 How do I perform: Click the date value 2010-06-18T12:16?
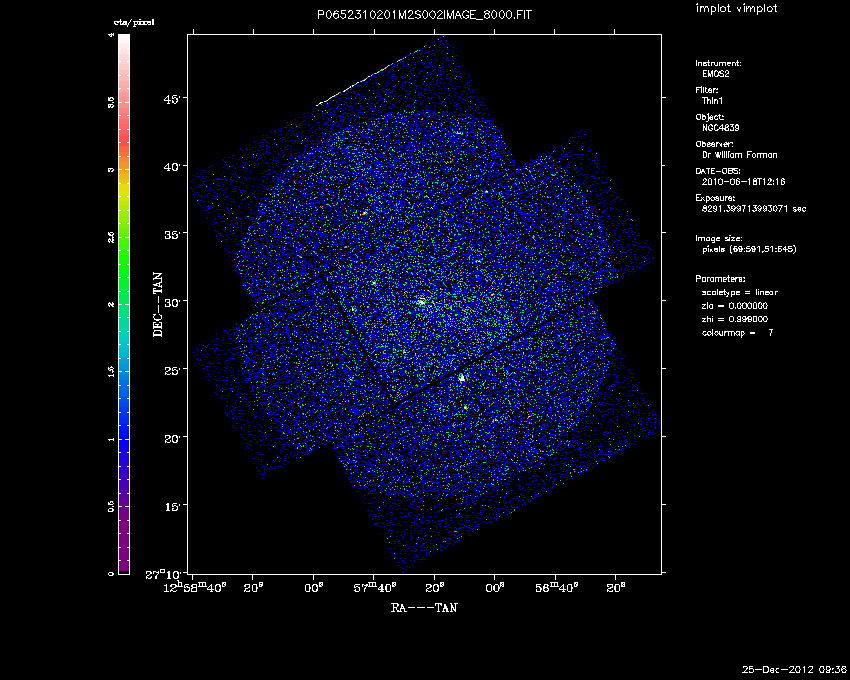coord(743,182)
